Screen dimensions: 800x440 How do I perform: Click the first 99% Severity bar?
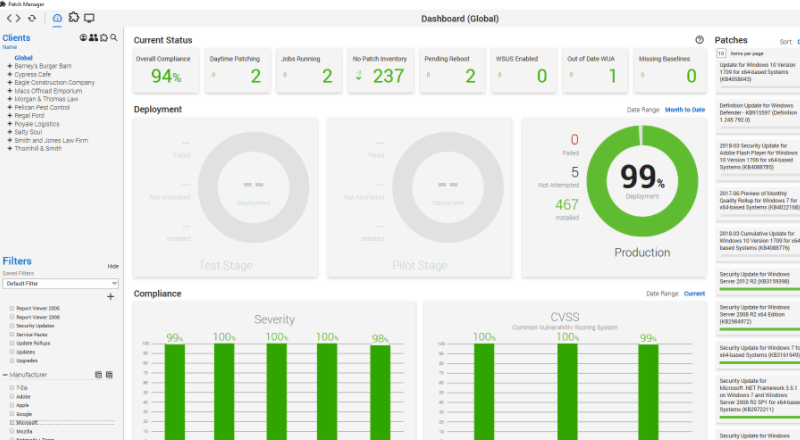point(175,392)
